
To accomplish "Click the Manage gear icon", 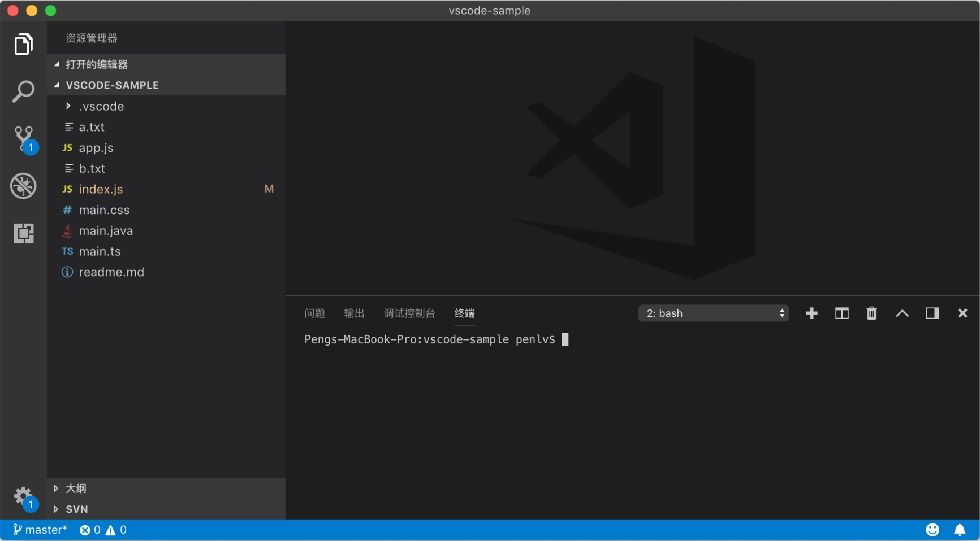I will (24, 497).
